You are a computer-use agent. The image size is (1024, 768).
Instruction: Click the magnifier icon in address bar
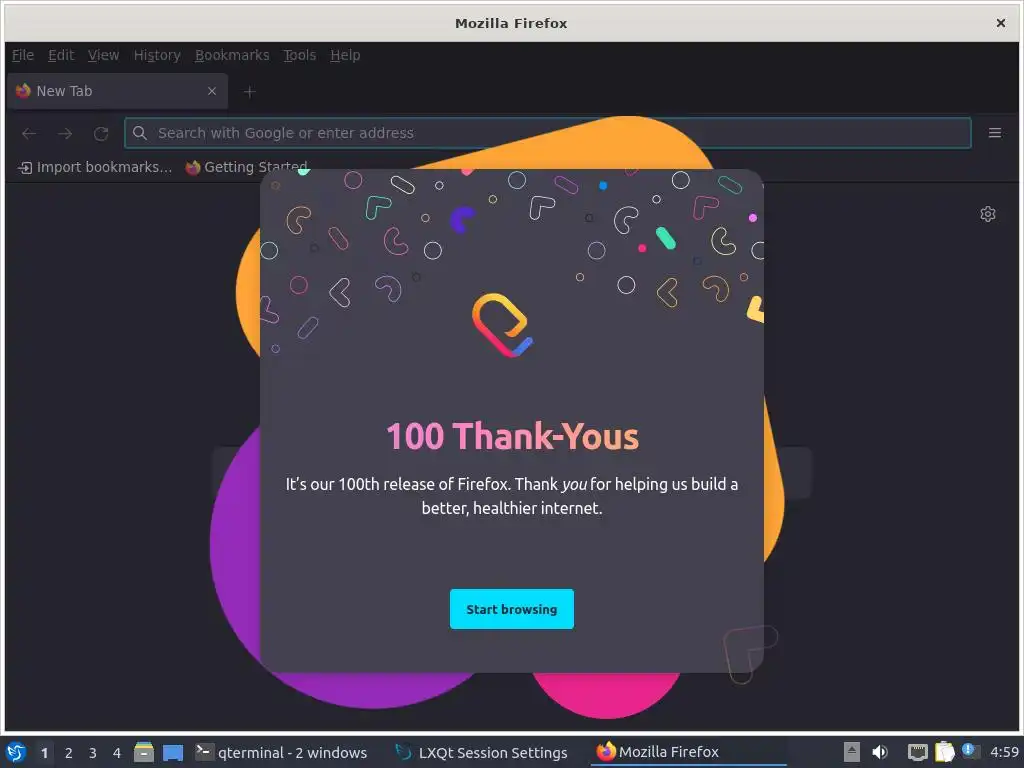pyautogui.click(x=140, y=133)
